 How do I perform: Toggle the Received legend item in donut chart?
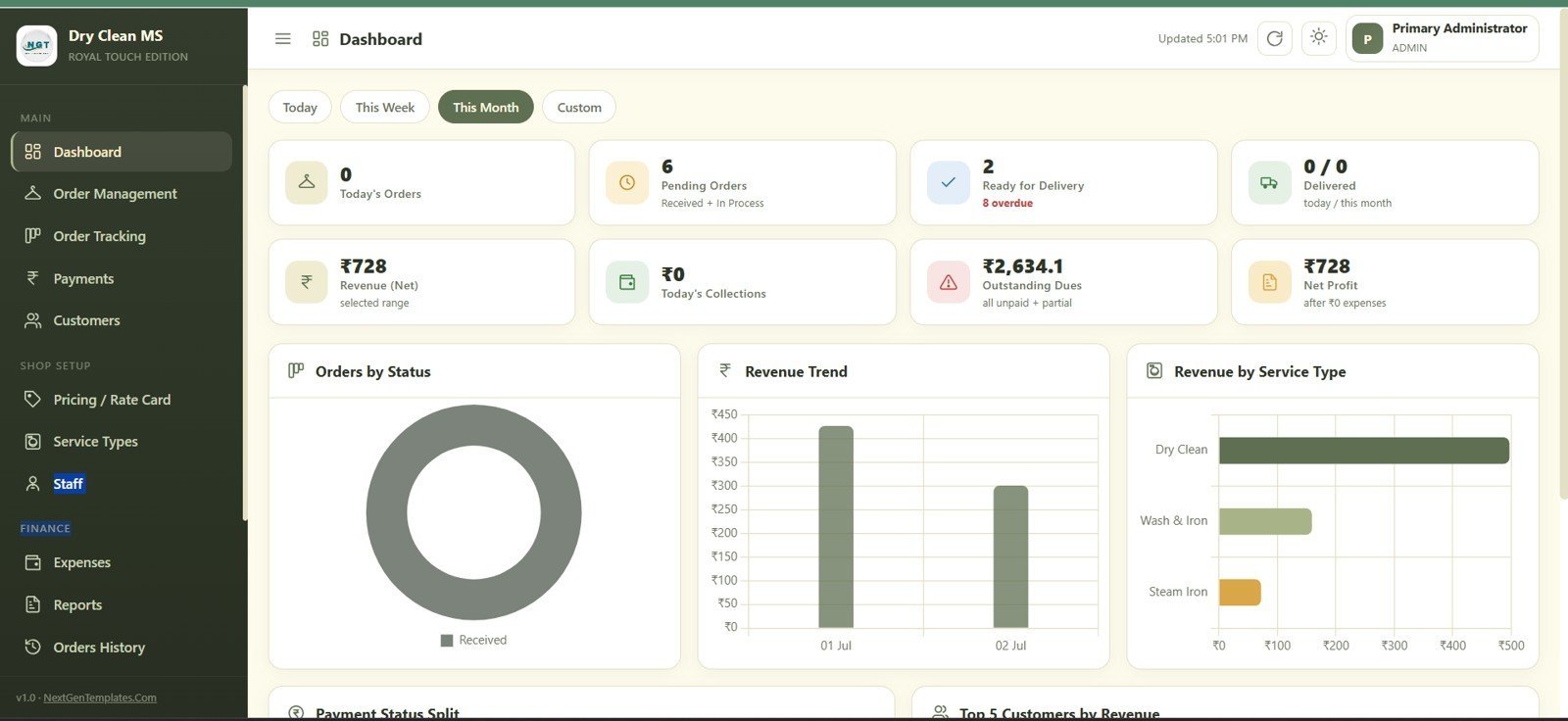point(473,640)
